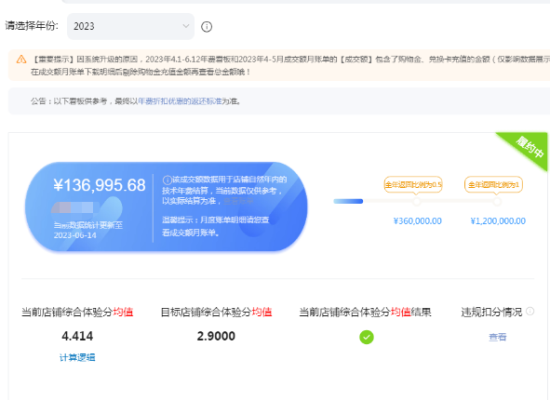Click the faded link in blue card text
The height and width of the screenshot is (400, 550).
pyautogui.click(x=238, y=201)
